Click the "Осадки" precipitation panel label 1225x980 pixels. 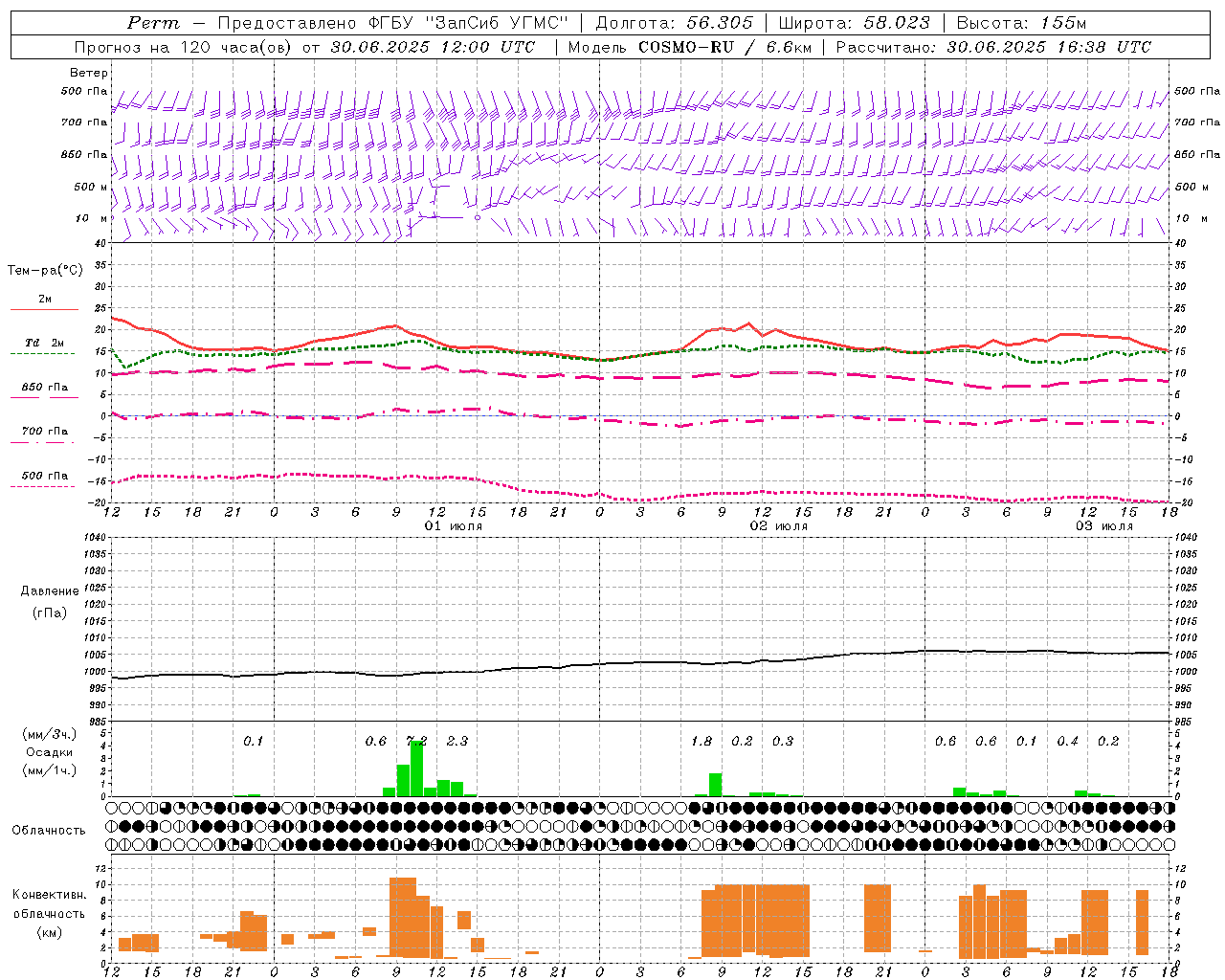pos(50,752)
